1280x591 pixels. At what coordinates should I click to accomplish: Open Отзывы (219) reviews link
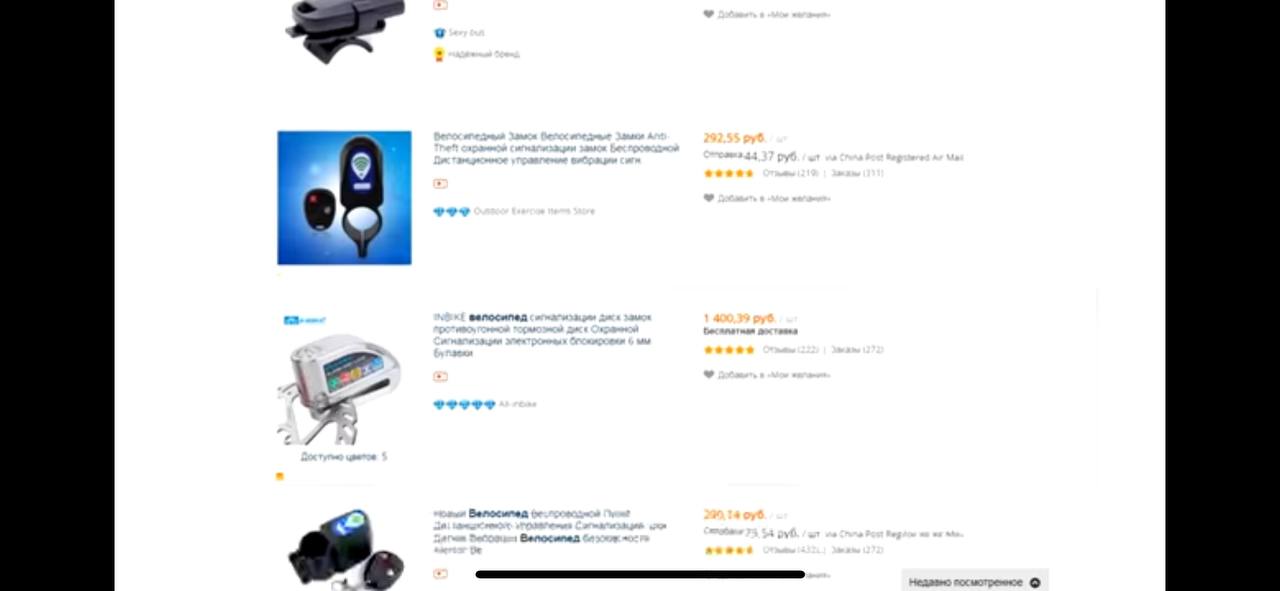point(790,173)
